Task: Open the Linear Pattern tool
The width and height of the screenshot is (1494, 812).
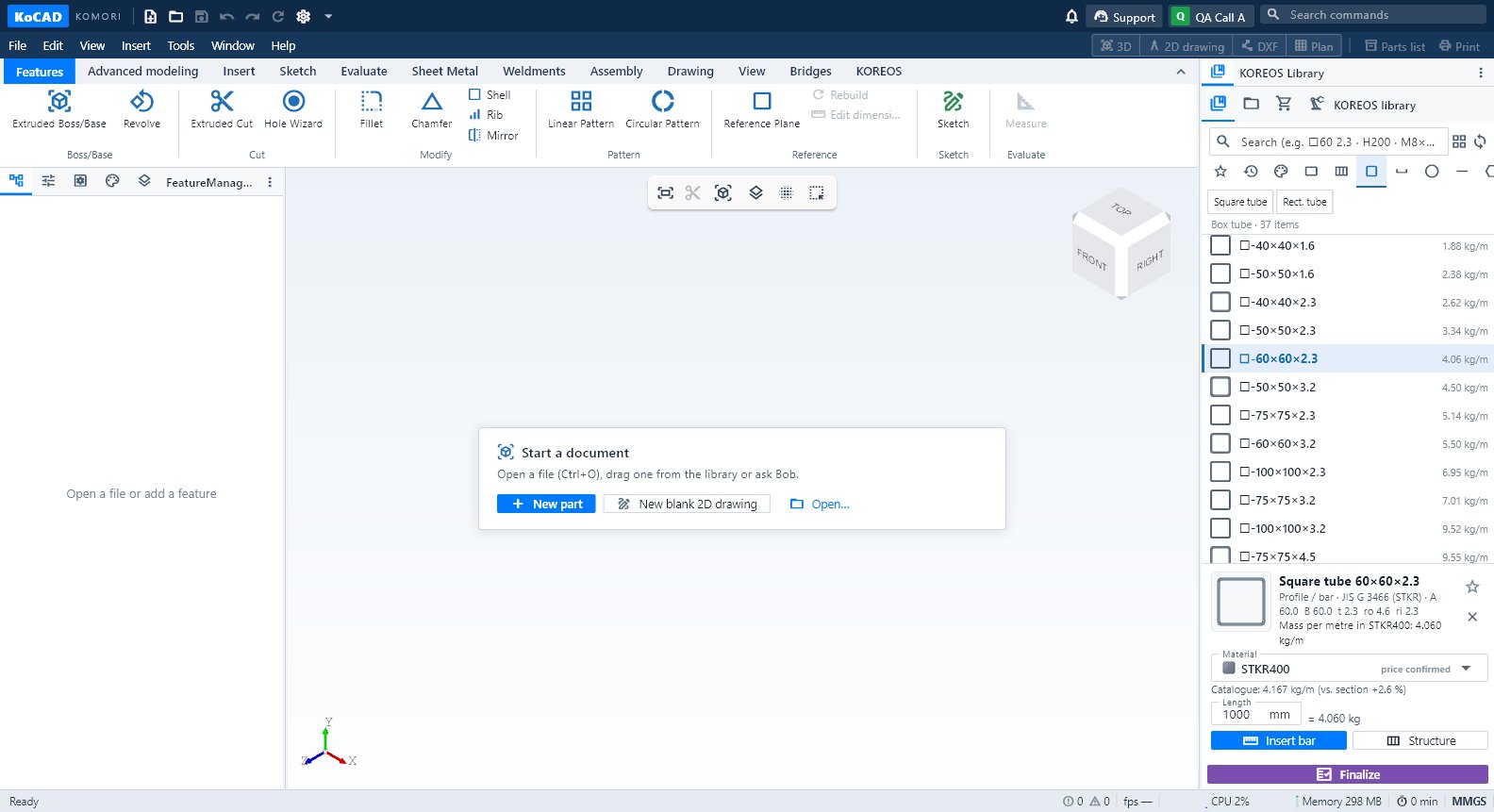Action: (x=581, y=109)
